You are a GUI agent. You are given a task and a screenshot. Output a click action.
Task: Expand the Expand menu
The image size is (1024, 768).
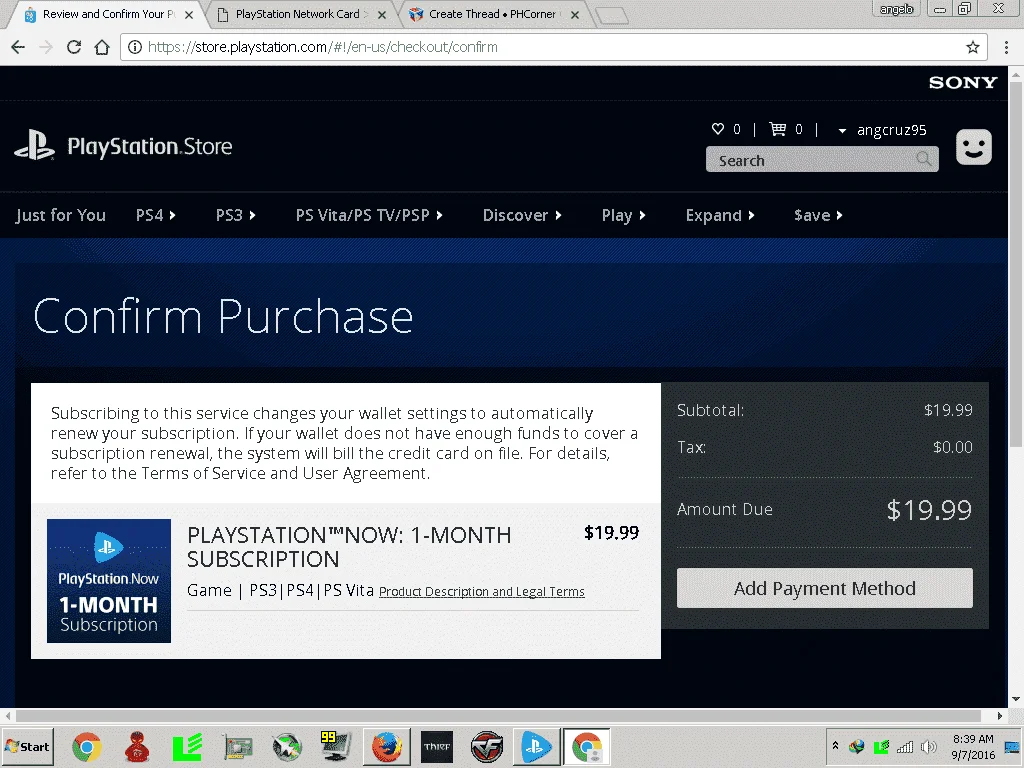click(x=720, y=215)
